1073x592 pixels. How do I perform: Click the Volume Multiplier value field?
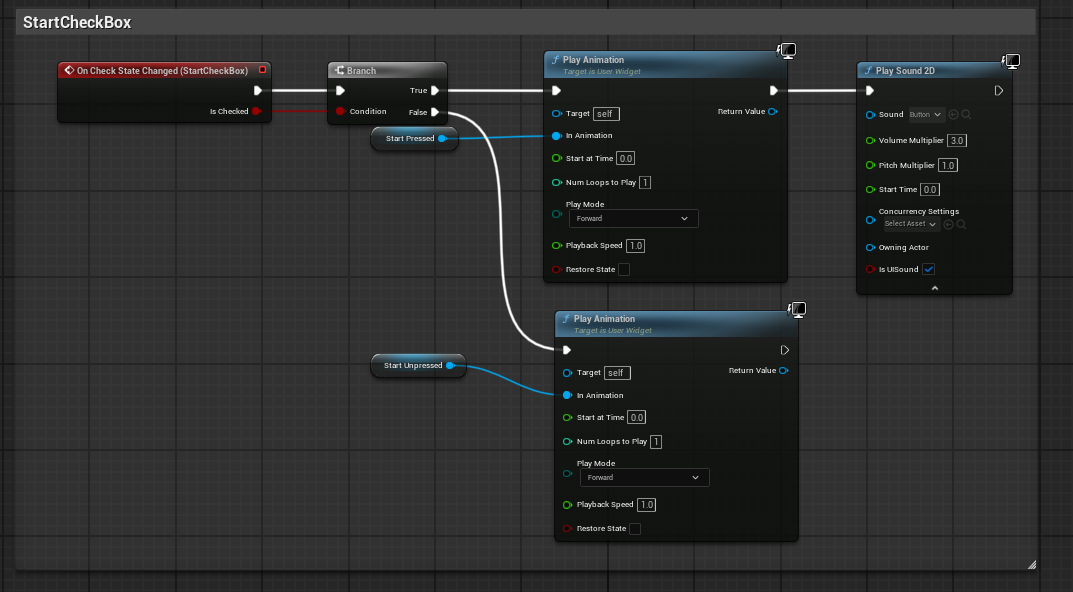pos(957,140)
